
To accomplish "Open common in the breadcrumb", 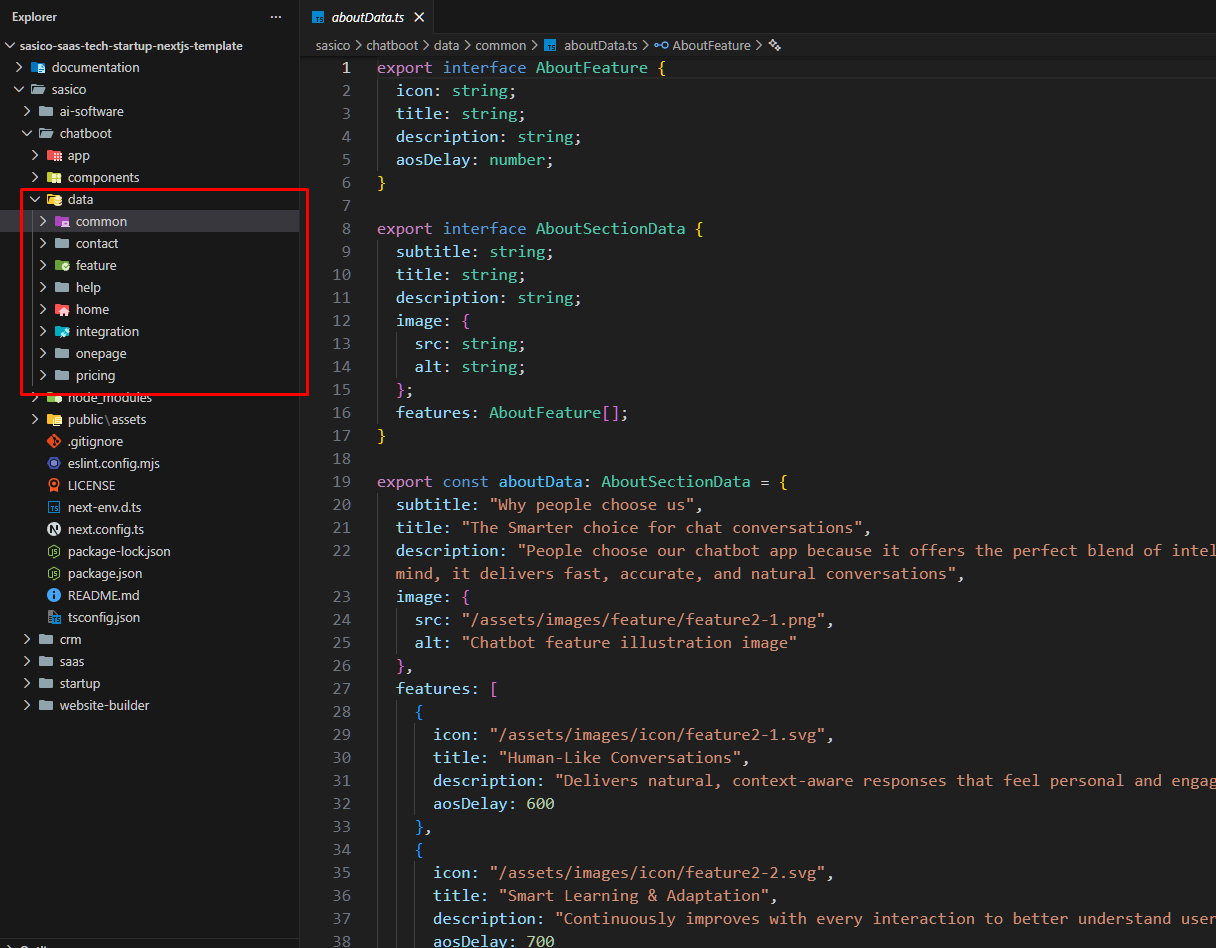I will pyautogui.click(x=501, y=45).
